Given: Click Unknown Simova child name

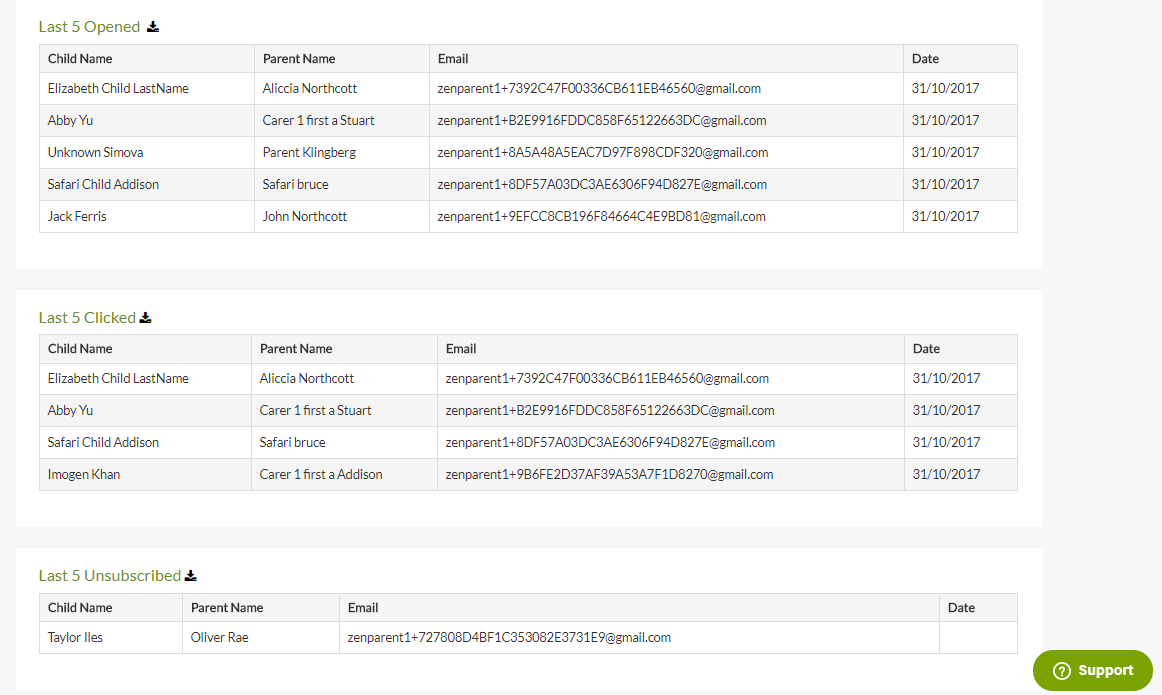Looking at the screenshot, I should (x=96, y=152).
